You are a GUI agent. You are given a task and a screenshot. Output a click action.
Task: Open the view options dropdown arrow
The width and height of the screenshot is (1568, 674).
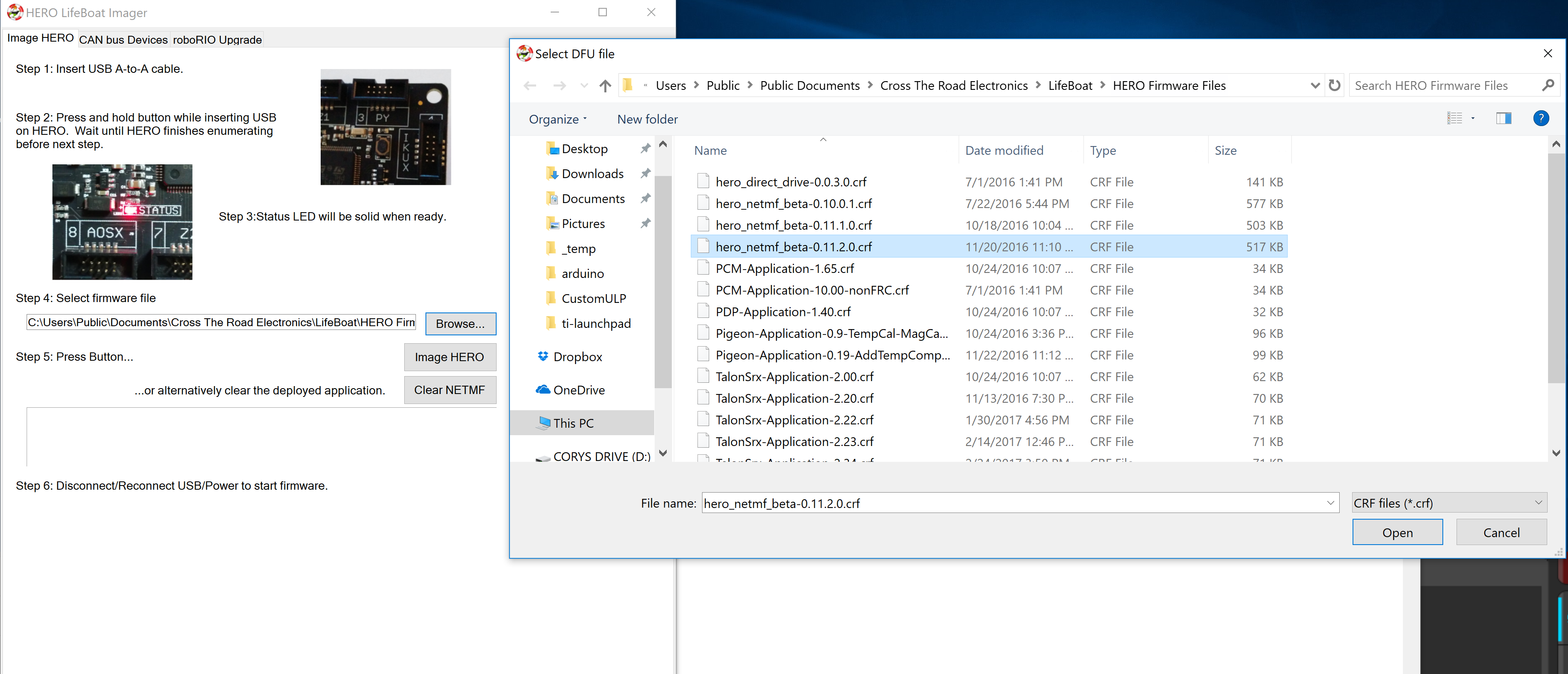click(1473, 119)
